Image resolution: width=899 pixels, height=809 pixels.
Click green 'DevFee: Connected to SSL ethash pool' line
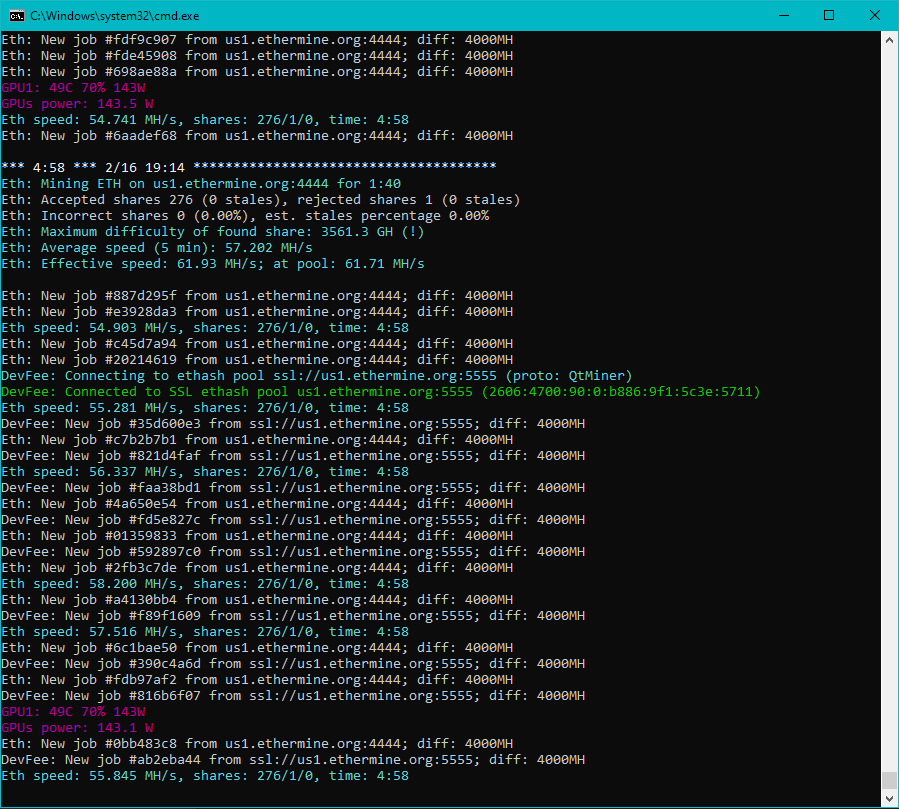[x=381, y=392]
